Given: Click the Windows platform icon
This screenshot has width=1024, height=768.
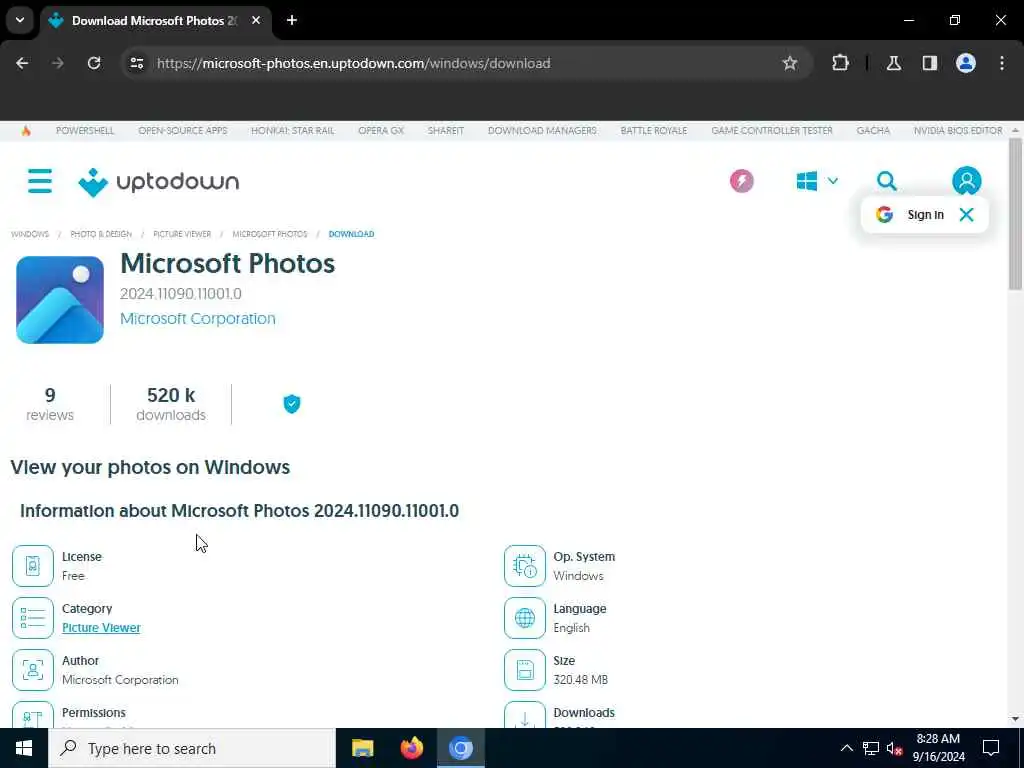Looking at the screenshot, I should coord(807,181).
